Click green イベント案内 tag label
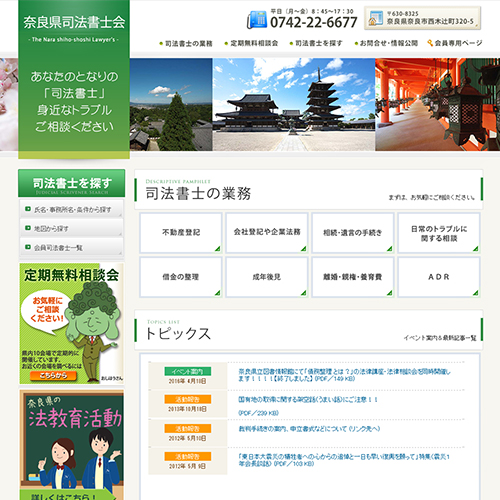 188,371
